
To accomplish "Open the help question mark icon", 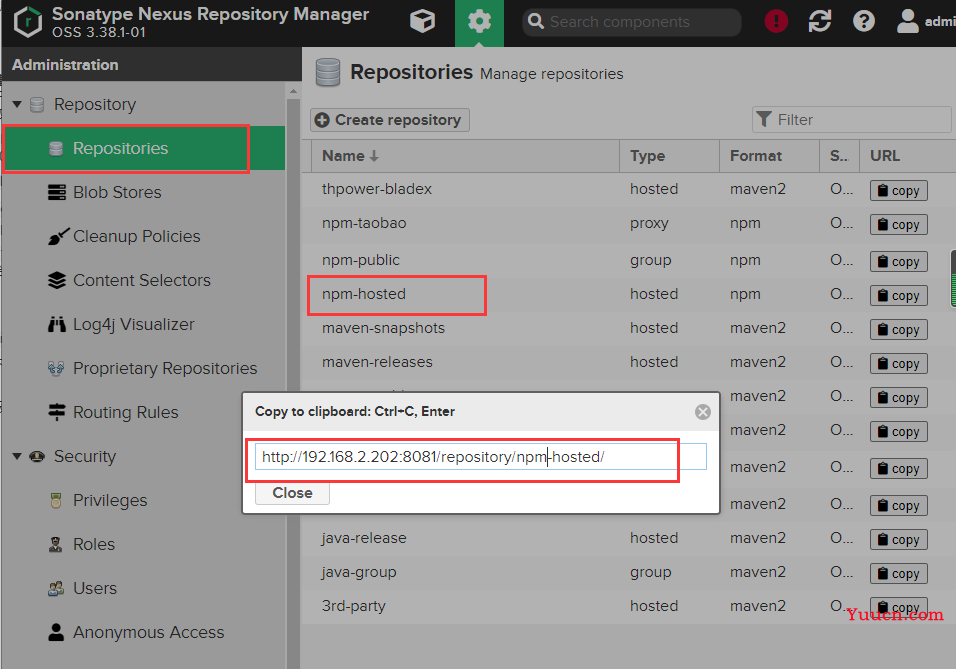I will pyautogui.click(x=863, y=21).
